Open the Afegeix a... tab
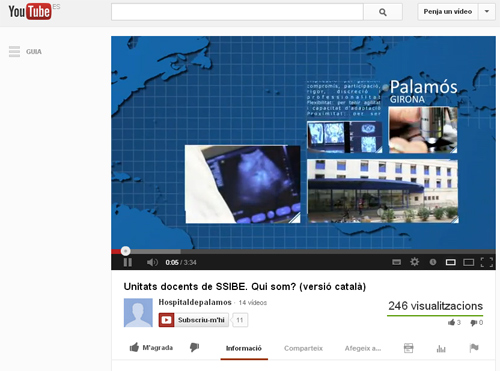 coord(363,348)
